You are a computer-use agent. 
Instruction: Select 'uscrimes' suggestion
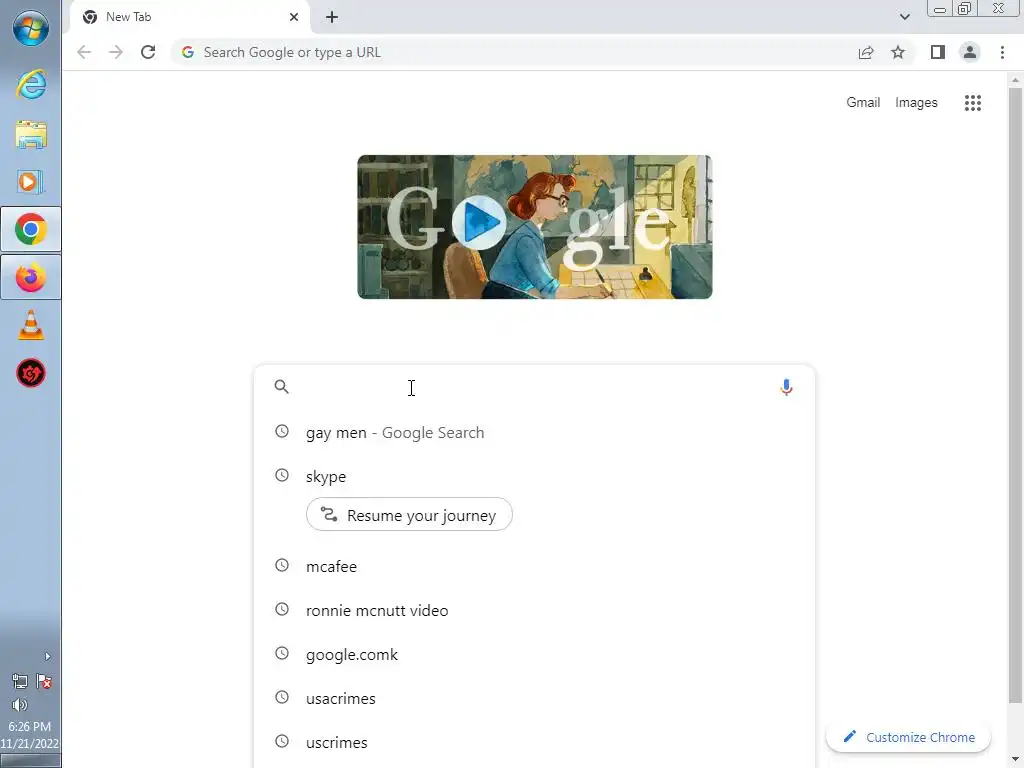click(x=534, y=743)
